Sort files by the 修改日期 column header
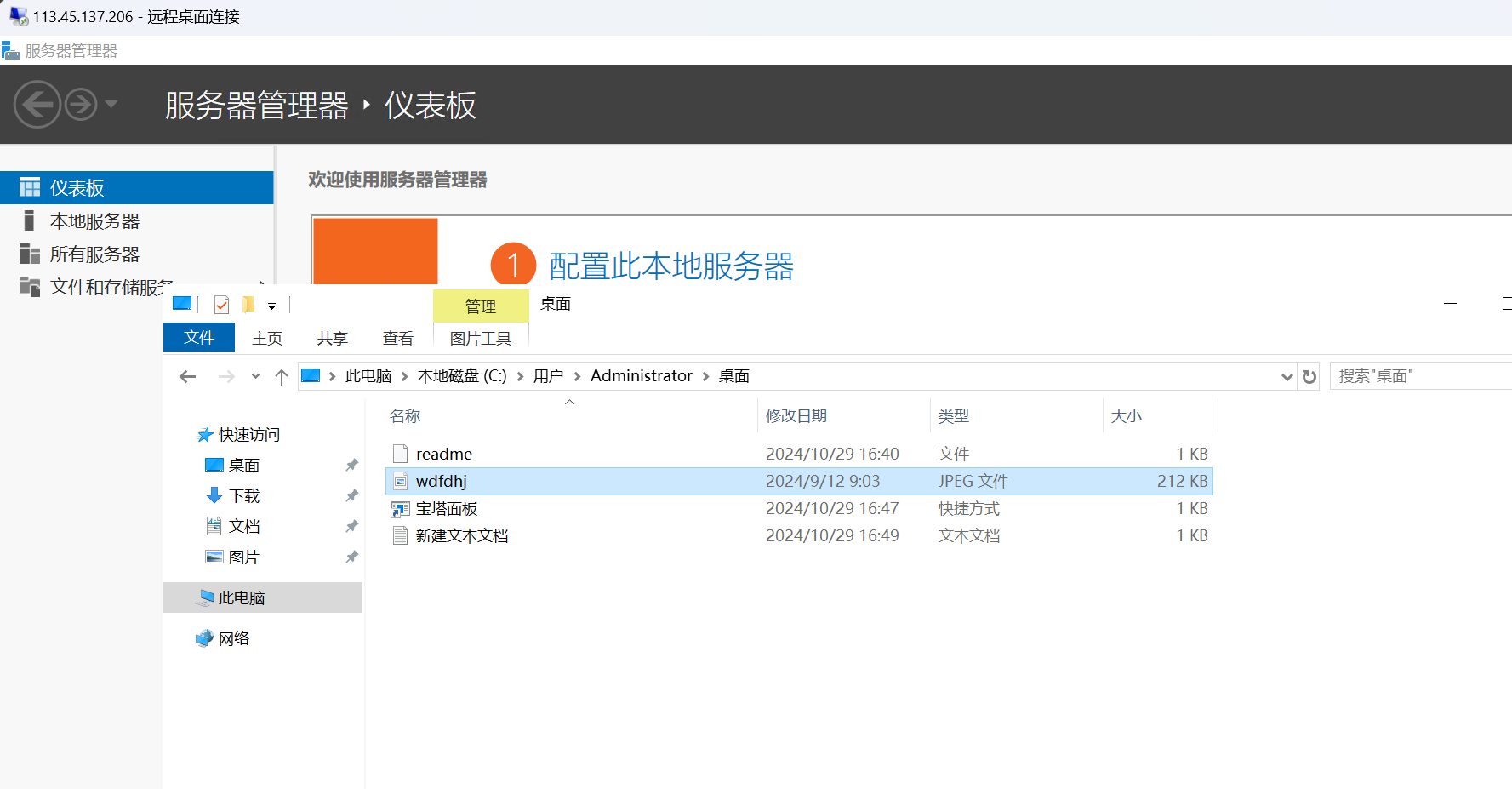This screenshot has height=789, width=1512. point(796,416)
